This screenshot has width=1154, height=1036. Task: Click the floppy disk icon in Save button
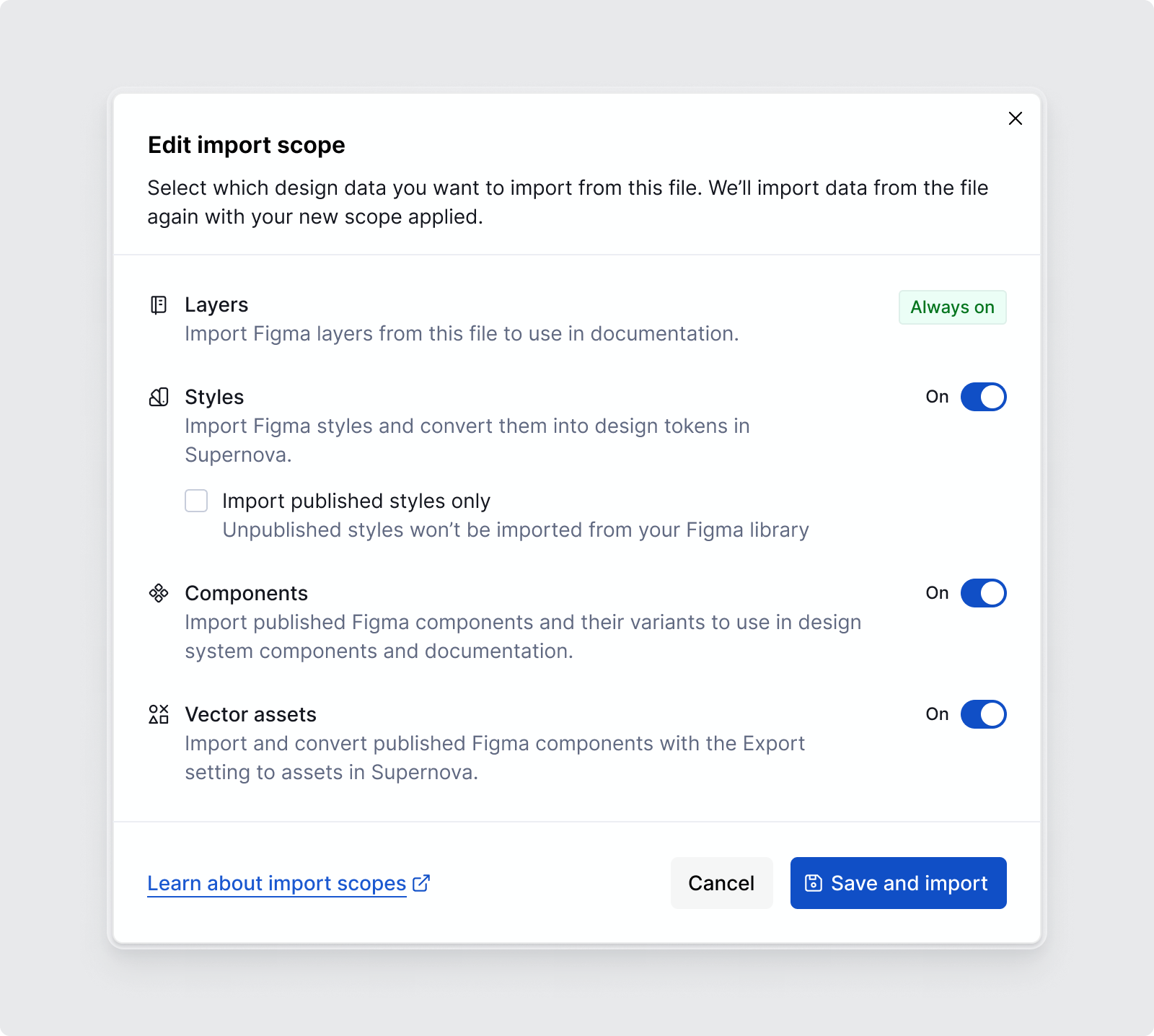click(x=814, y=883)
